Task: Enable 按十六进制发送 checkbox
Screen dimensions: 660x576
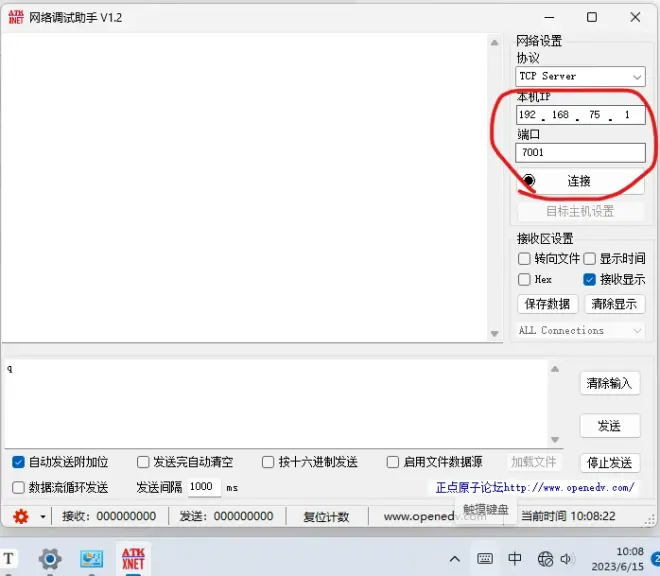Action: coord(268,462)
